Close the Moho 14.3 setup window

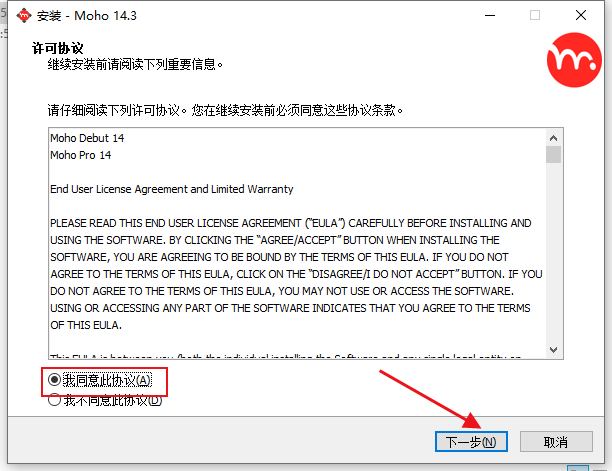(581, 16)
